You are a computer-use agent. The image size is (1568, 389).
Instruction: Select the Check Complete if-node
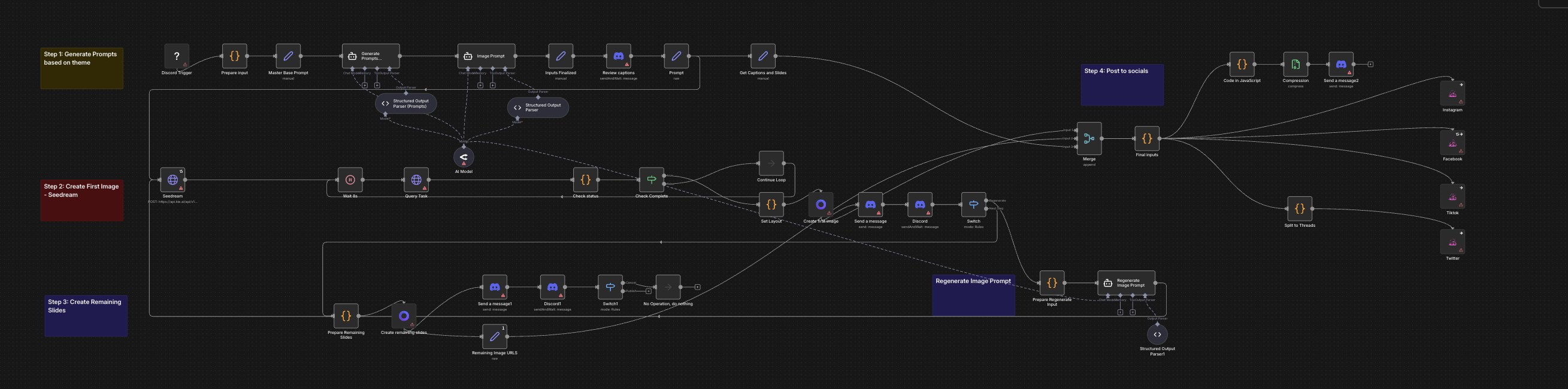[651, 180]
